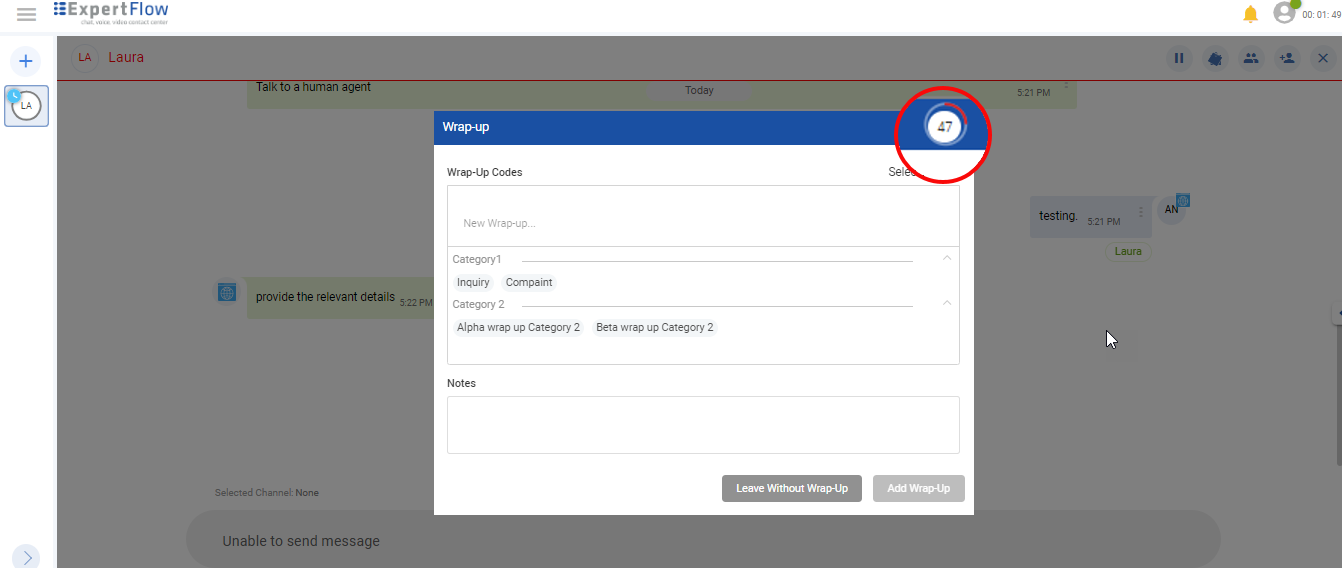Collapse the Category 2 section
Image resolution: width=1342 pixels, height=568 pixels.
[947, 303]
